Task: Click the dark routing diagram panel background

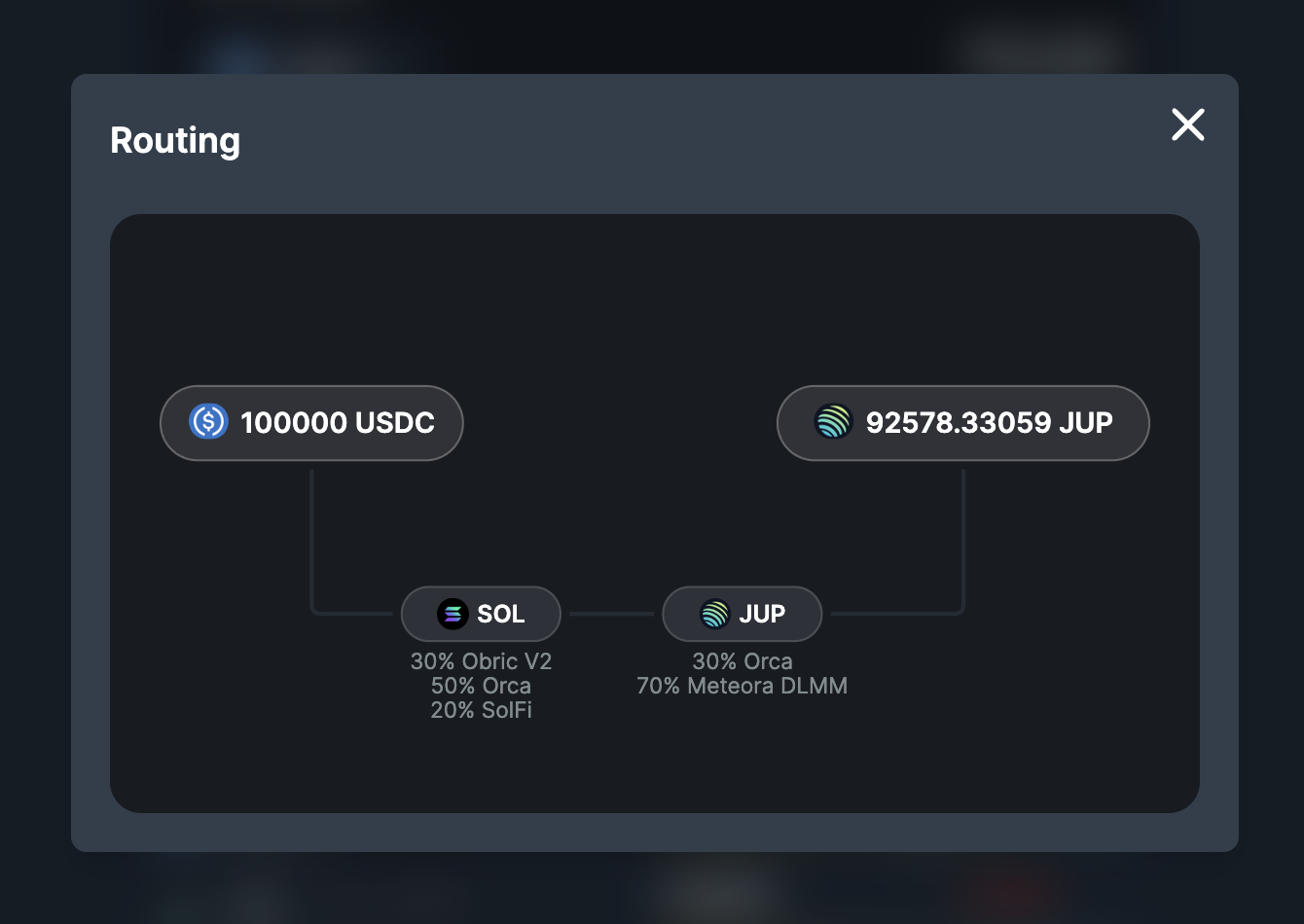Action: coord(654,292)
